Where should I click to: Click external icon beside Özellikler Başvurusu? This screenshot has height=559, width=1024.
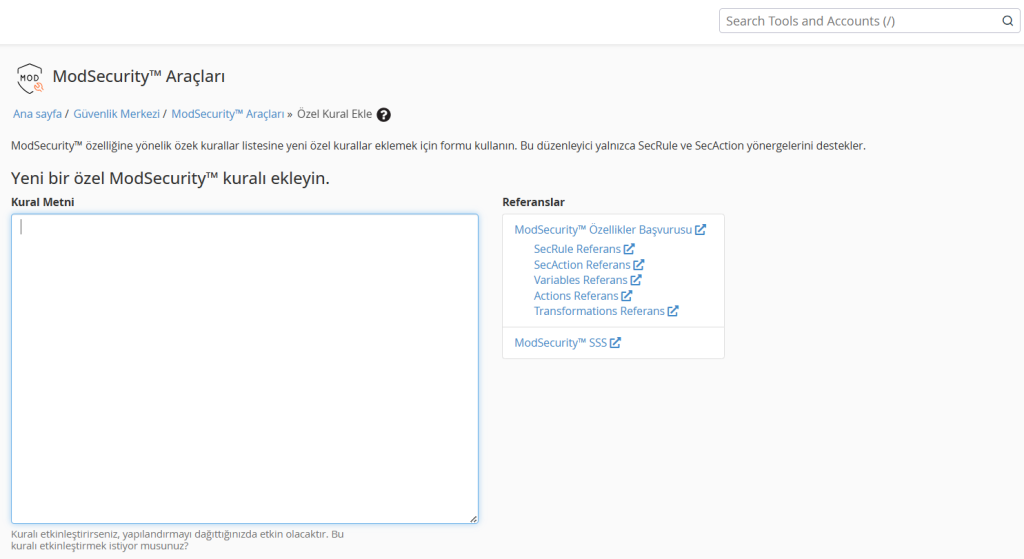pyautogui.click(x=700, y=229)
